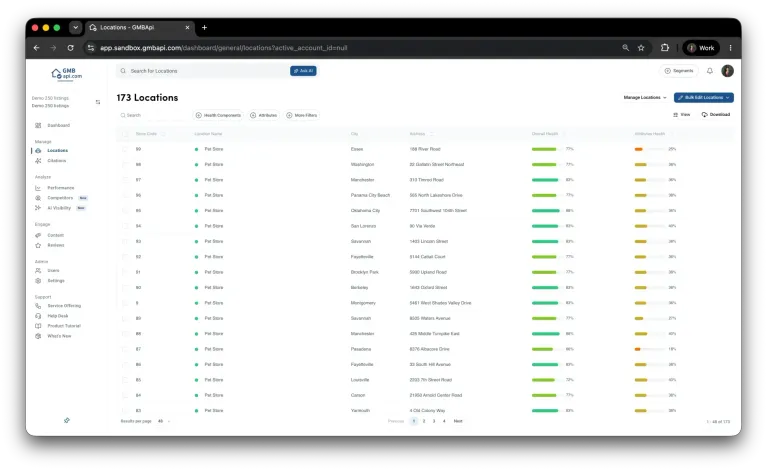Viewport: 768px width, 471px height.
Task: Open Settings in the Admin section
Action: [55, 281]
